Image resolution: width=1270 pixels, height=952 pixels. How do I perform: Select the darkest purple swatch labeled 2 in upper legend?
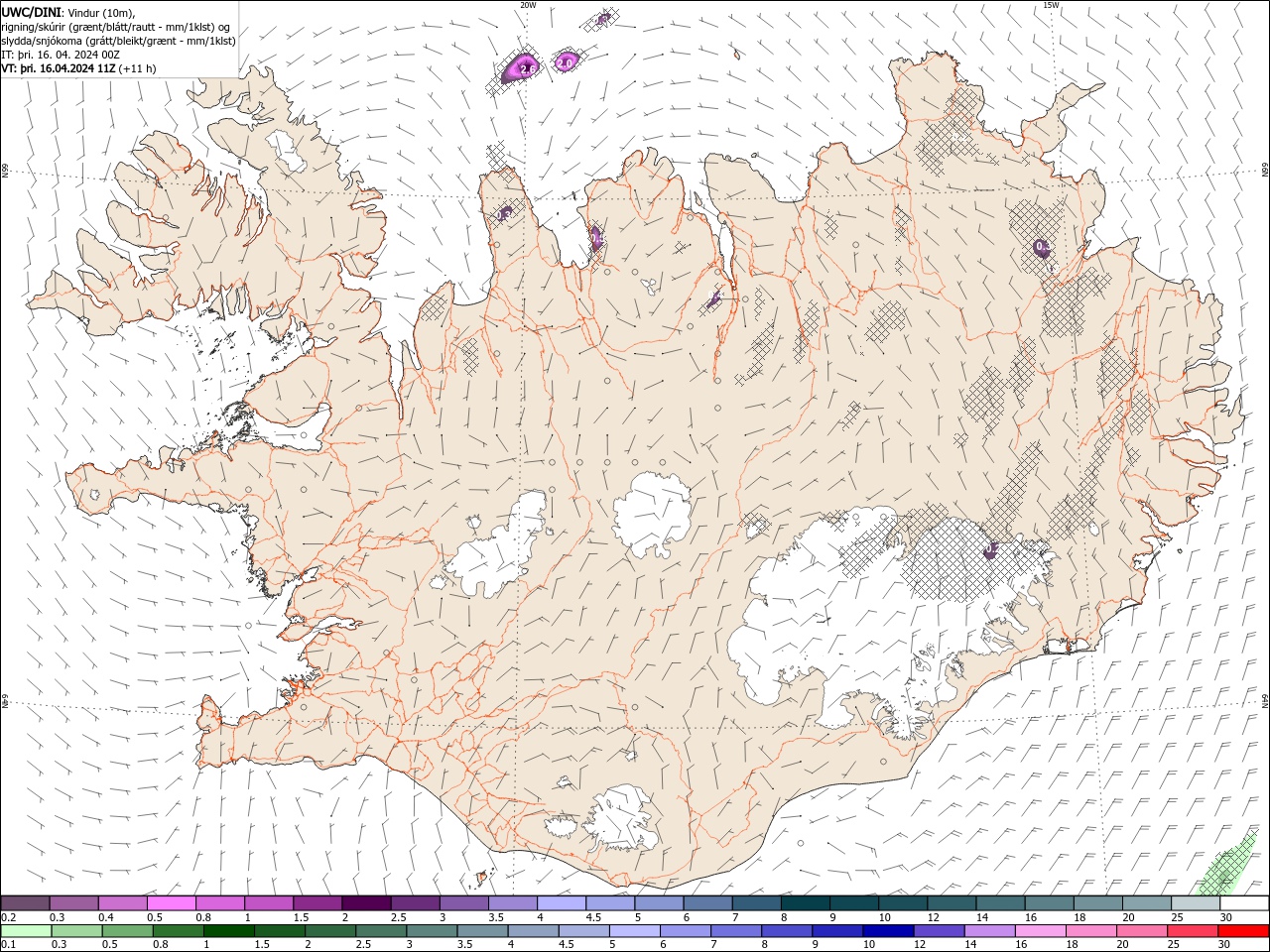tap(365, 903)
